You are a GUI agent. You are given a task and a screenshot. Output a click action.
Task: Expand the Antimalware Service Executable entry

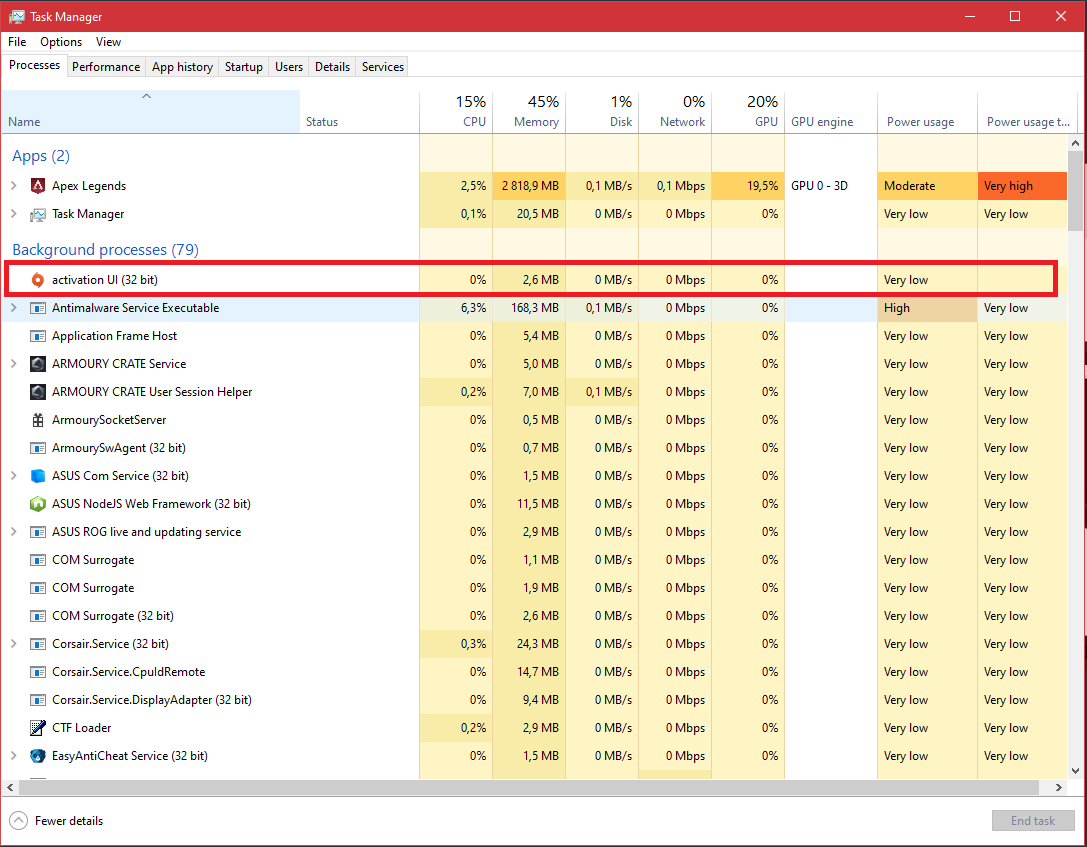click(14, 308)
